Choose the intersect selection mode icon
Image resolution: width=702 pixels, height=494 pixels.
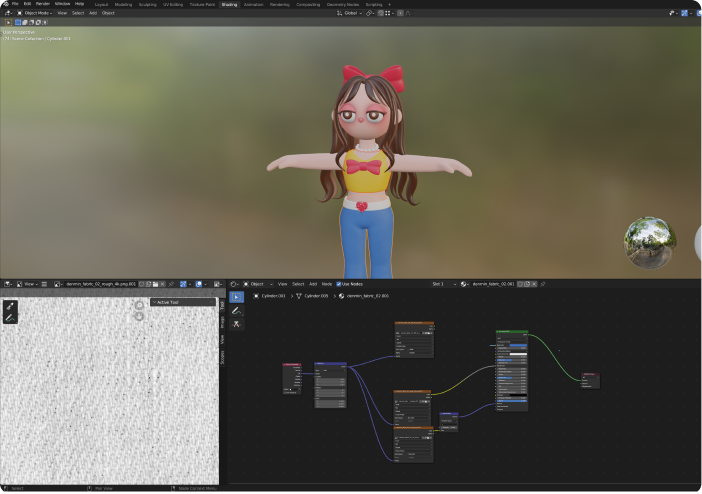pyautogui.click(x=45, y=22)
